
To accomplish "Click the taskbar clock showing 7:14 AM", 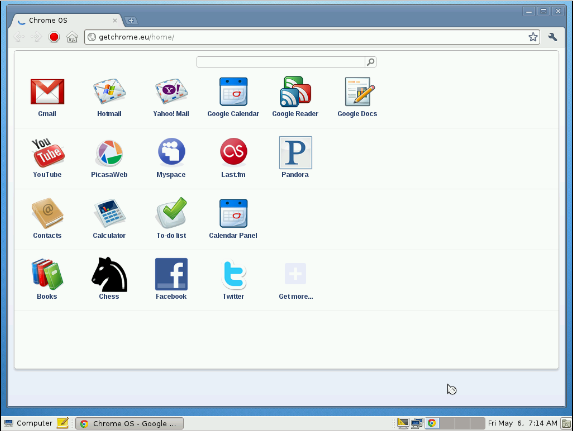I will [523, 423].
